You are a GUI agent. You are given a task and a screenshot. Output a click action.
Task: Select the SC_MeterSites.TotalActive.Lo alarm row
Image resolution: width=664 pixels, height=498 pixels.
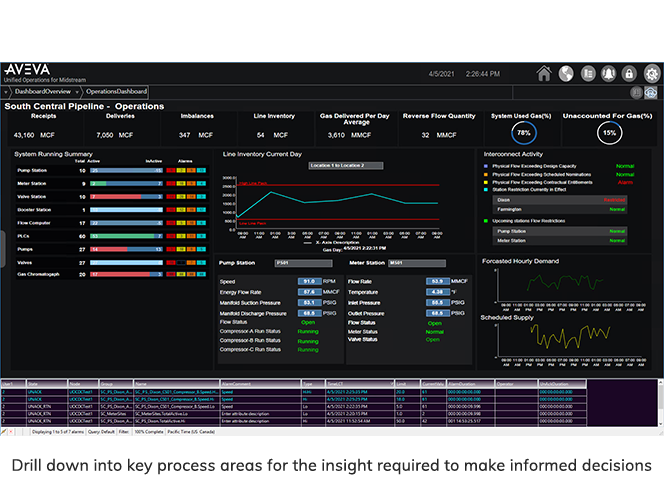tap(293, 414)
